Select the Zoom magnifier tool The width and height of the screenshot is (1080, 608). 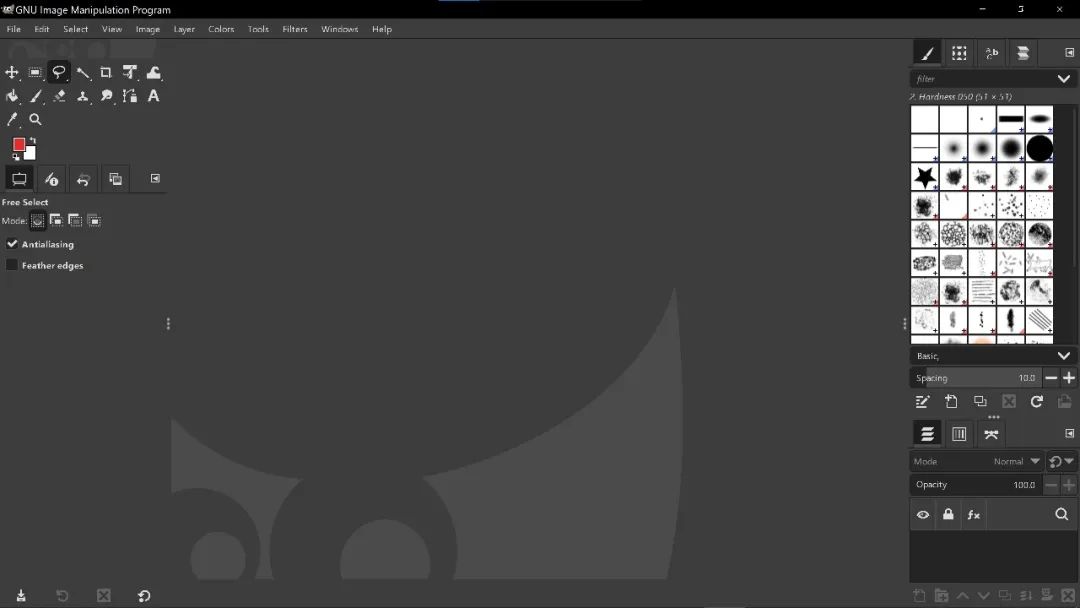[x=35, y=119]
